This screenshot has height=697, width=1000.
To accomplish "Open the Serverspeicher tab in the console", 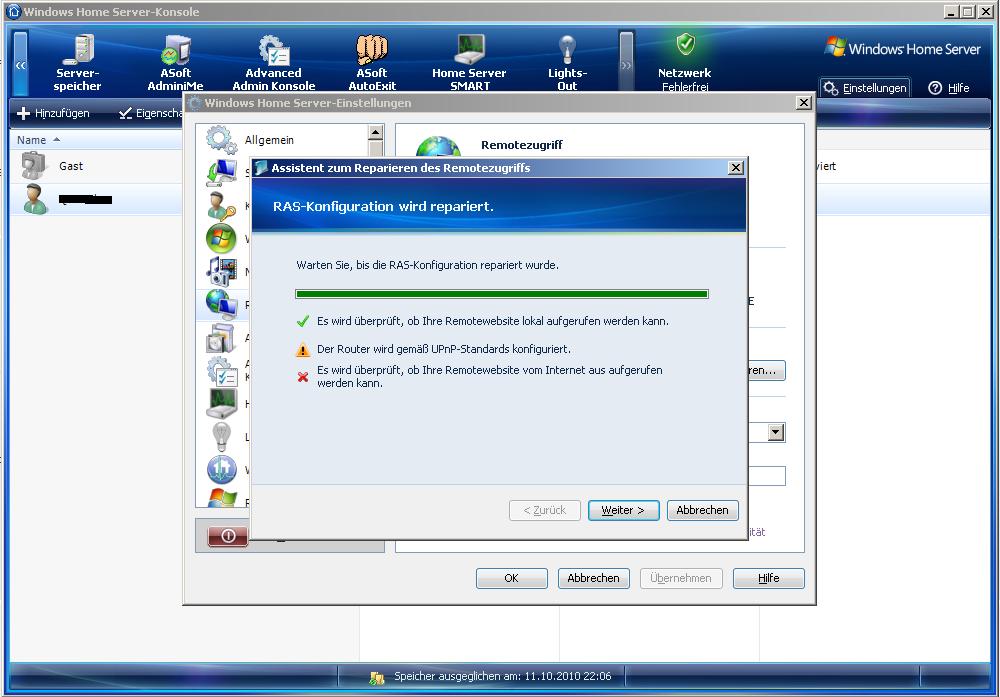I will click(77, 62).
